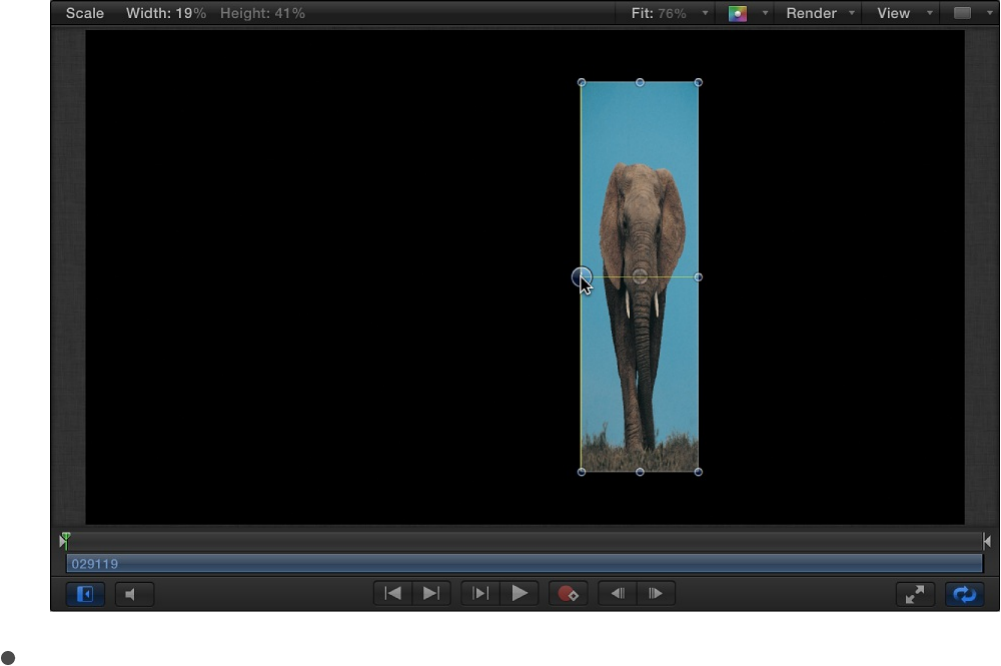Screen dimensions: 1001x666
Task: Toggle loop playback button
Action: click(x=964, y=594)
